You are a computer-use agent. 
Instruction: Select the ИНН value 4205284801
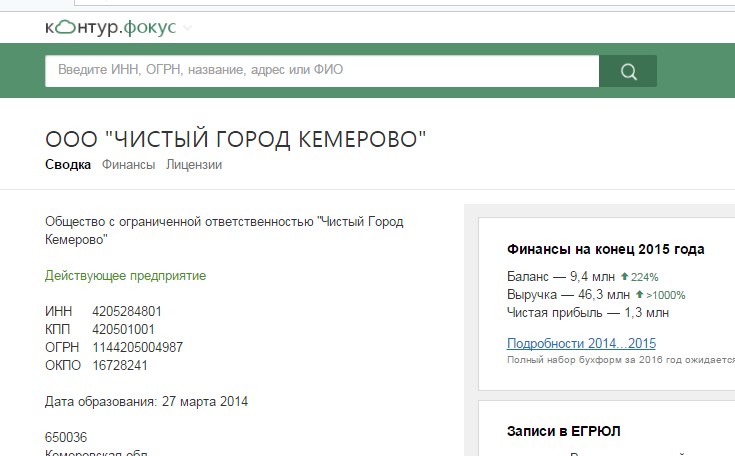127,312
